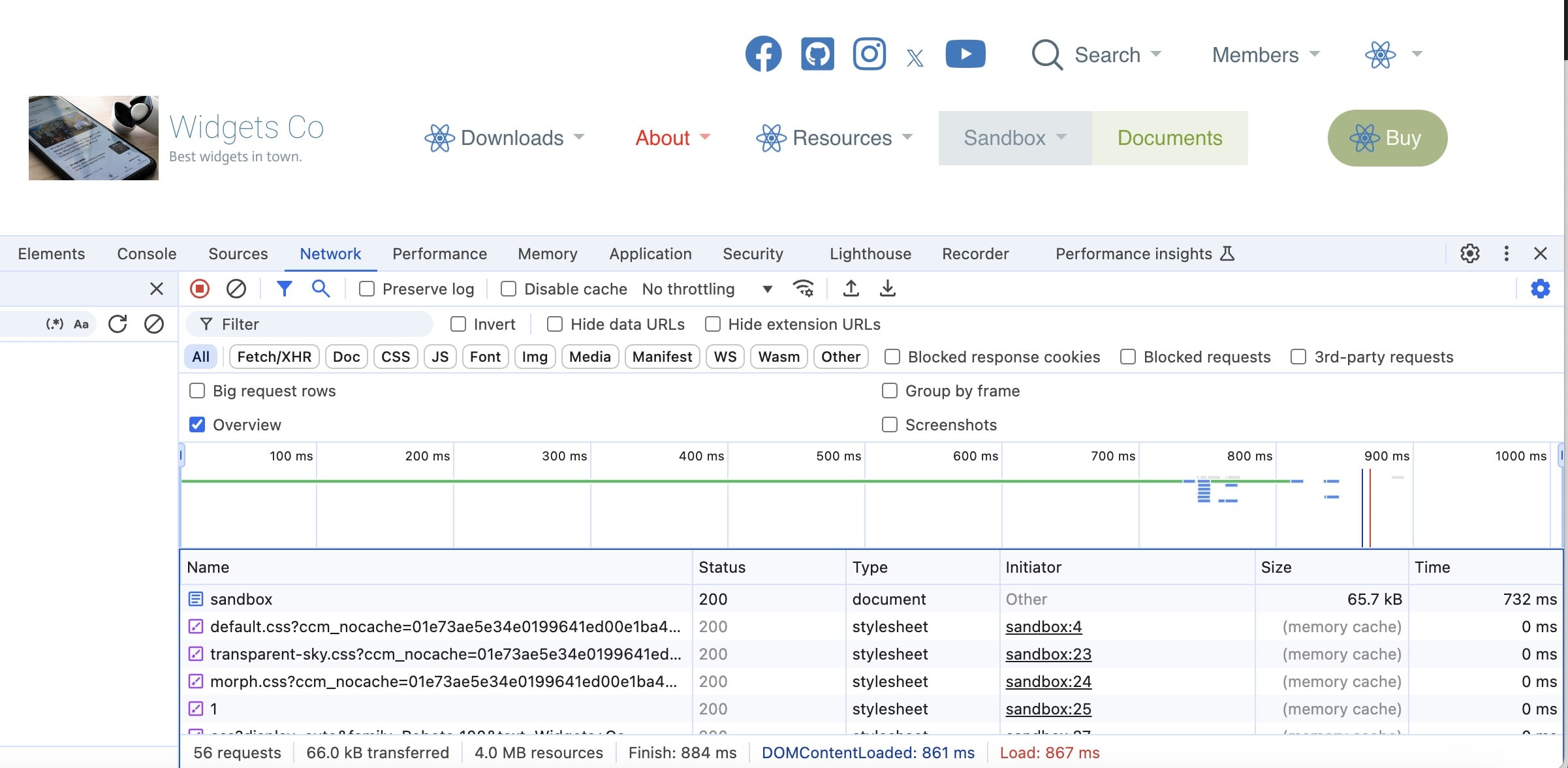Open network search magnifier
Screen dimensions: 1568x768
321,289
